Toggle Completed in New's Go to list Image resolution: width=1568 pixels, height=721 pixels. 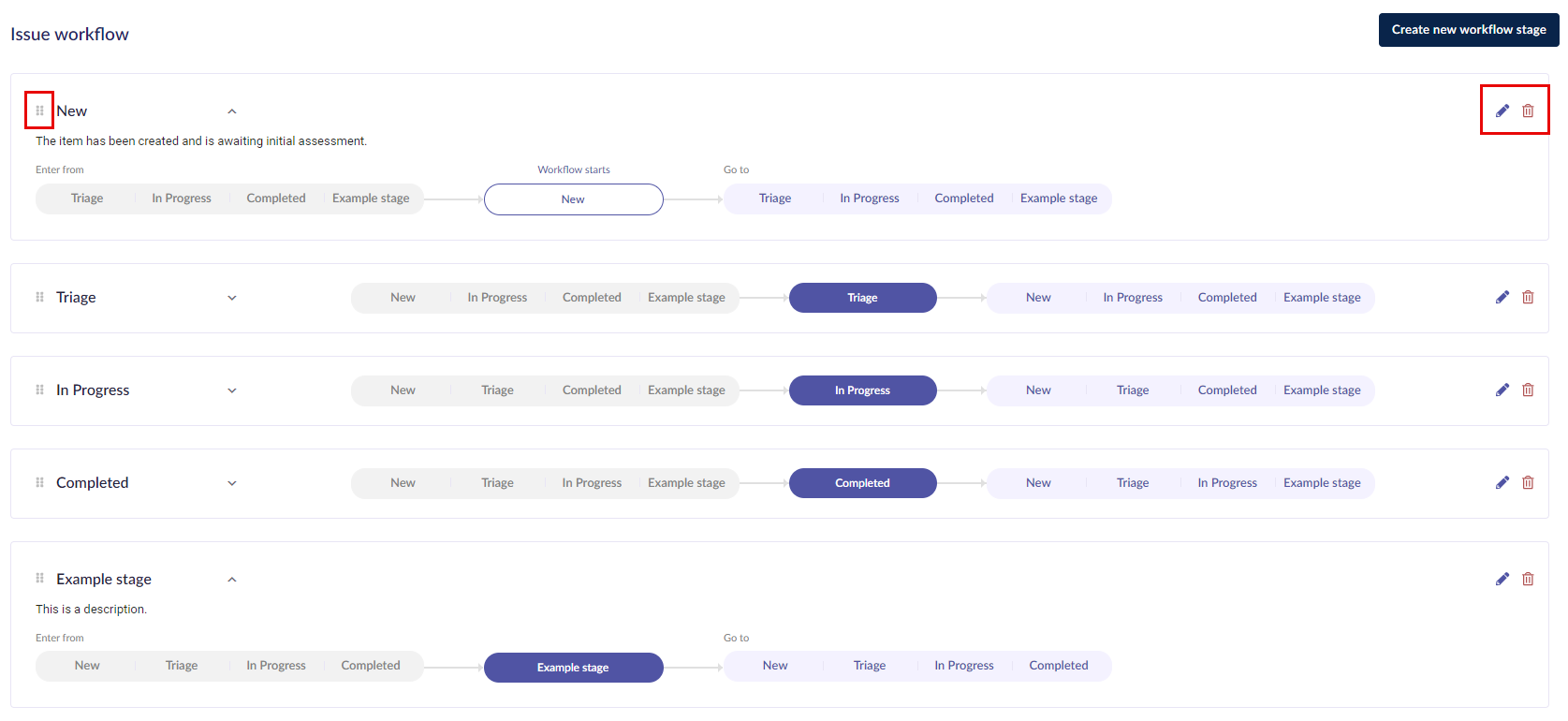tap(964, 199)
